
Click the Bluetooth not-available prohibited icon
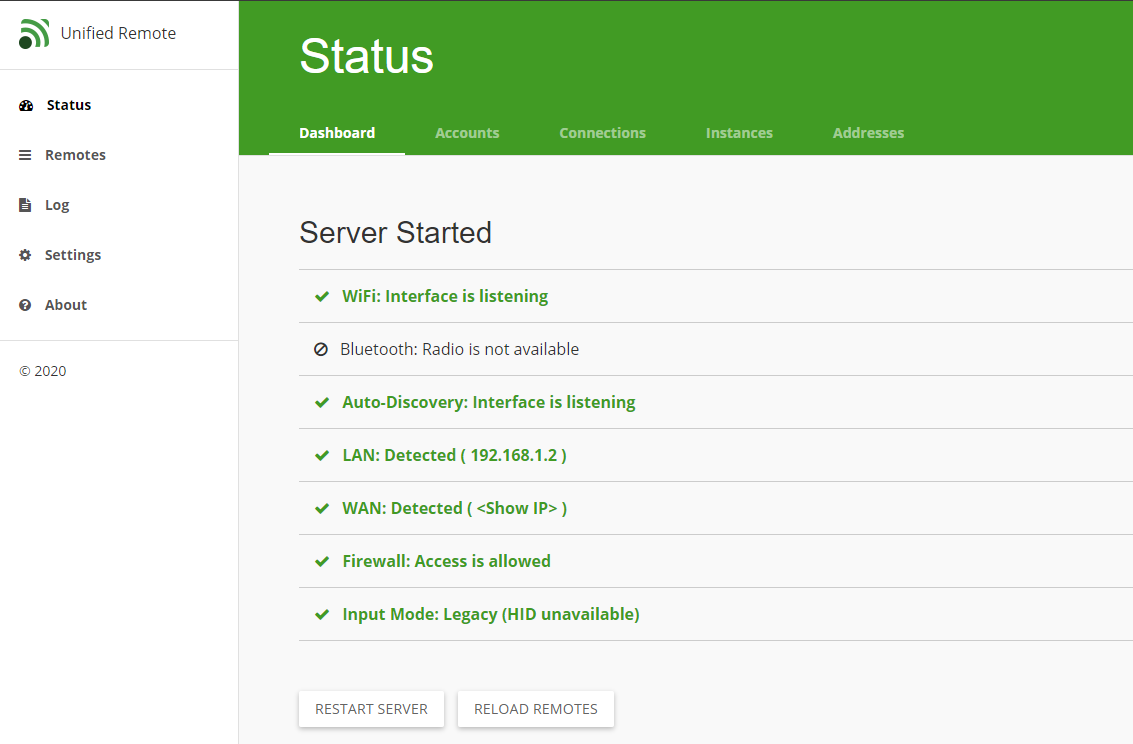(x=321, y=350)
